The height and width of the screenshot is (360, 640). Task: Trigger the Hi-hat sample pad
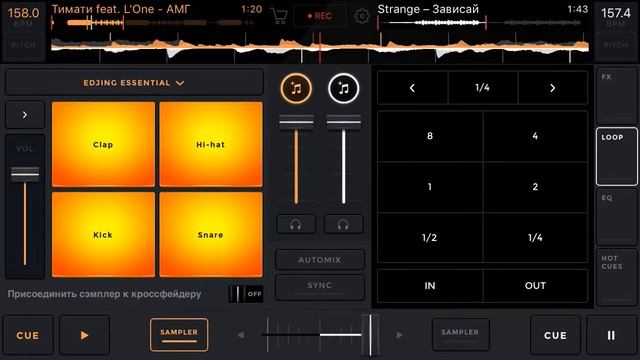click(x=211, y=144)
